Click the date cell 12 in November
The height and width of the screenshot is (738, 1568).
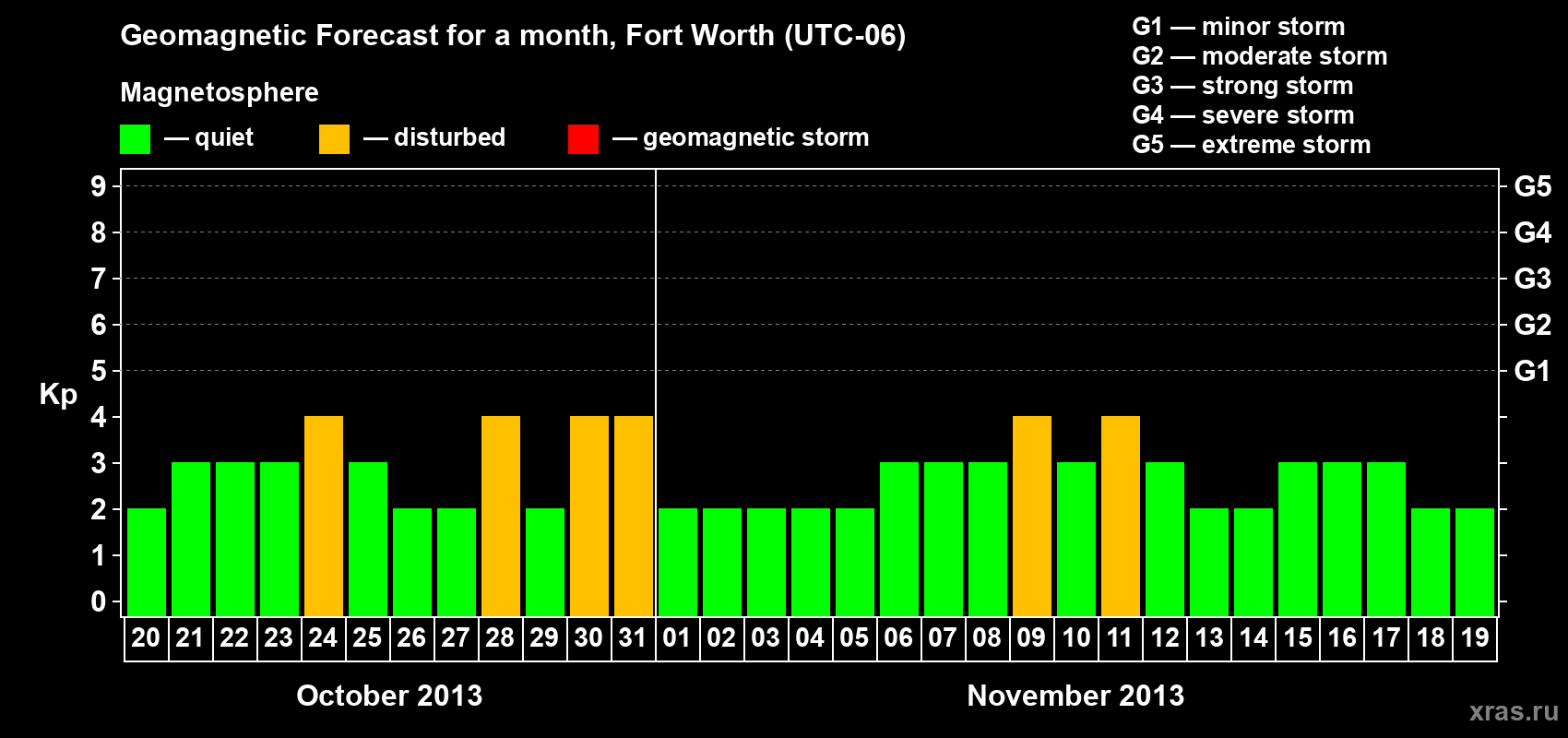[1165, 638]
